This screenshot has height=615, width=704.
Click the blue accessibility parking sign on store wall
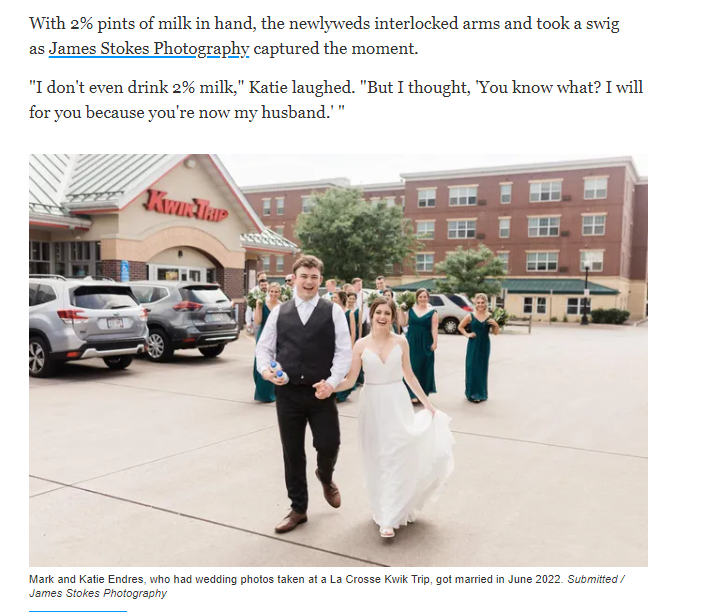[125, 271]
